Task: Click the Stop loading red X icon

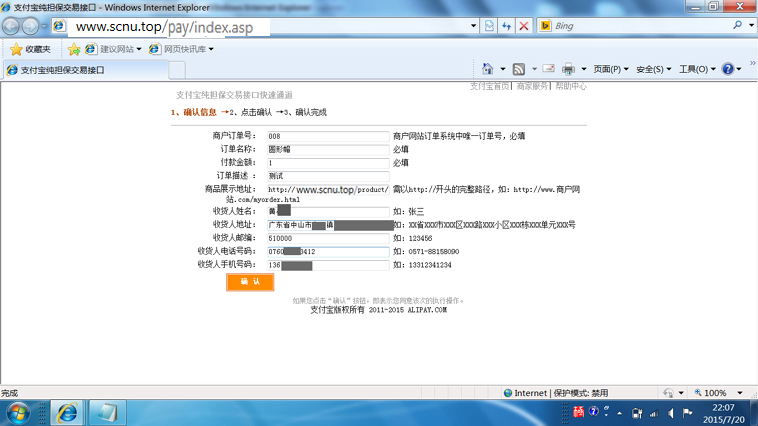Action: click(x=524, y=26)
